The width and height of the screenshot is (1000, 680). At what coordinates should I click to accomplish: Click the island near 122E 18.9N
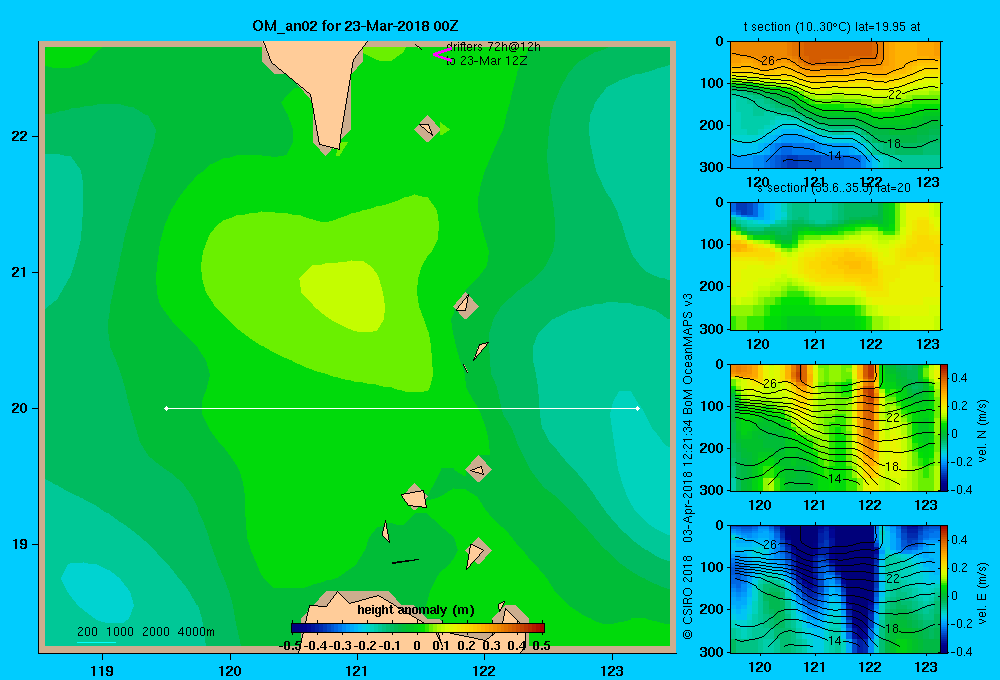coord(478,552)
